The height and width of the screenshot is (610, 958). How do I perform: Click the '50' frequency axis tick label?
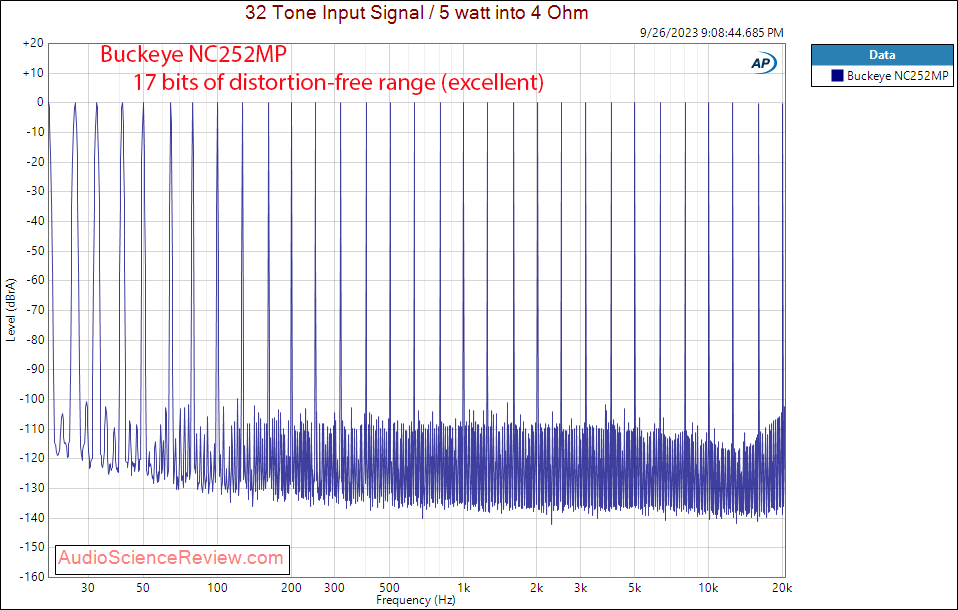pos(143,588)
